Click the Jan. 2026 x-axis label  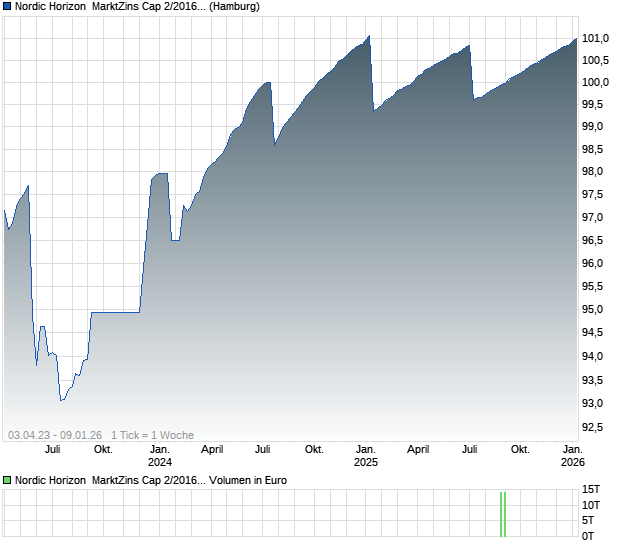(x=572, y=456)
